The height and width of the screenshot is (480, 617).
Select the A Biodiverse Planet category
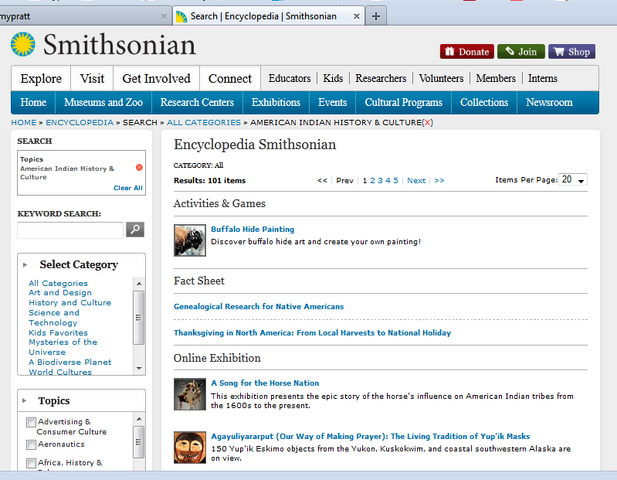tap(70, 362)
